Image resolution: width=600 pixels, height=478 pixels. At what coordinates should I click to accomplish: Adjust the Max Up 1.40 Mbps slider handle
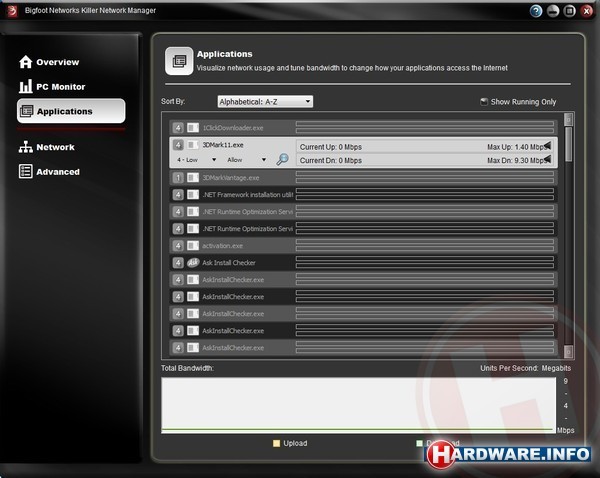coord(548,145)
